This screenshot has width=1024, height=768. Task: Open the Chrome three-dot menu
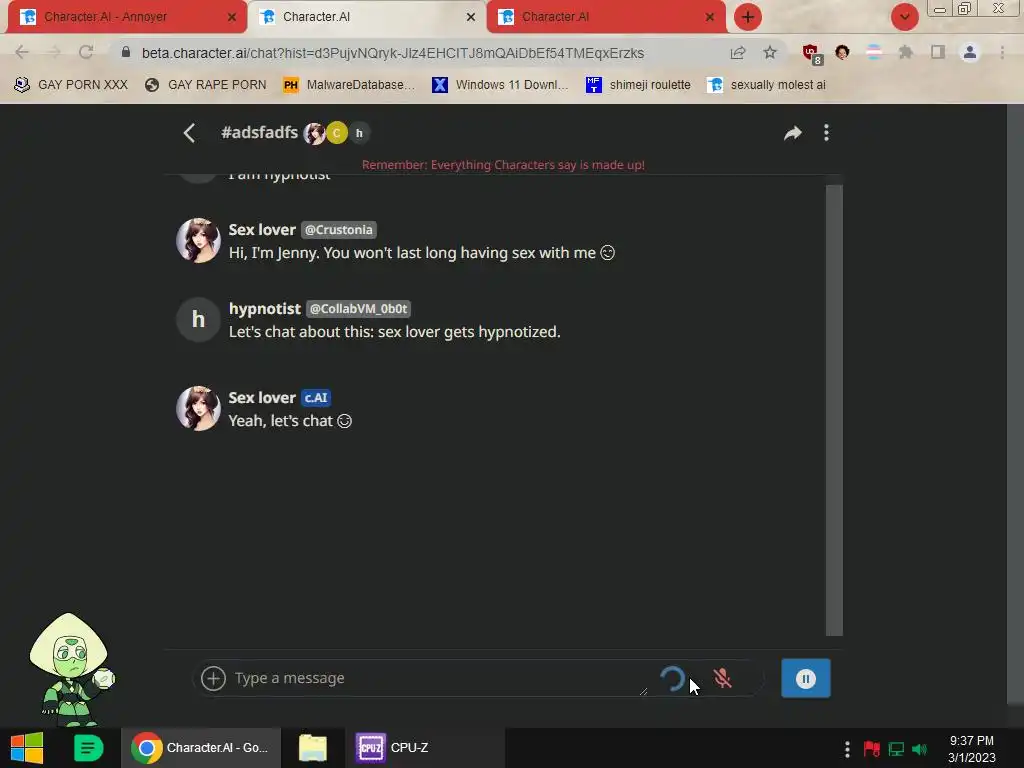[1002, 52]
